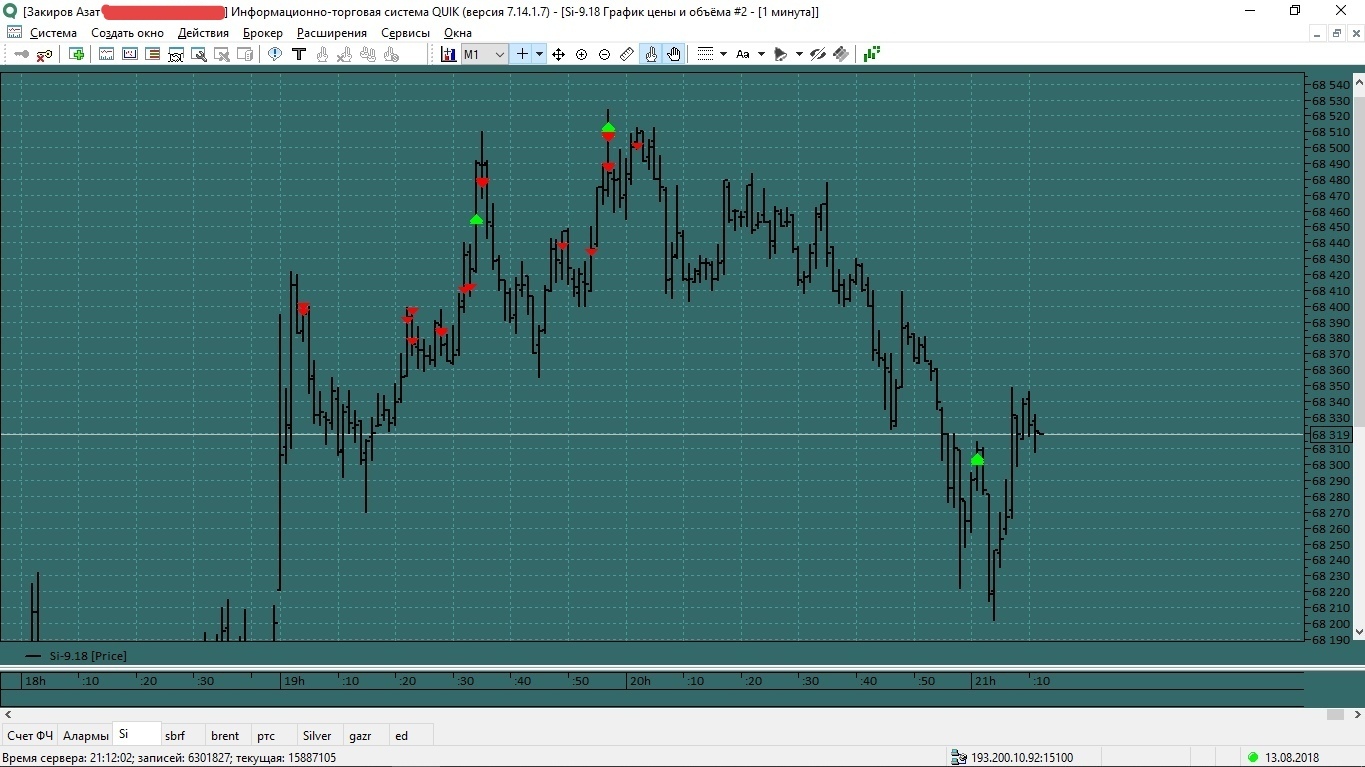Click the green blocks icon

click(x=872, y=54)
